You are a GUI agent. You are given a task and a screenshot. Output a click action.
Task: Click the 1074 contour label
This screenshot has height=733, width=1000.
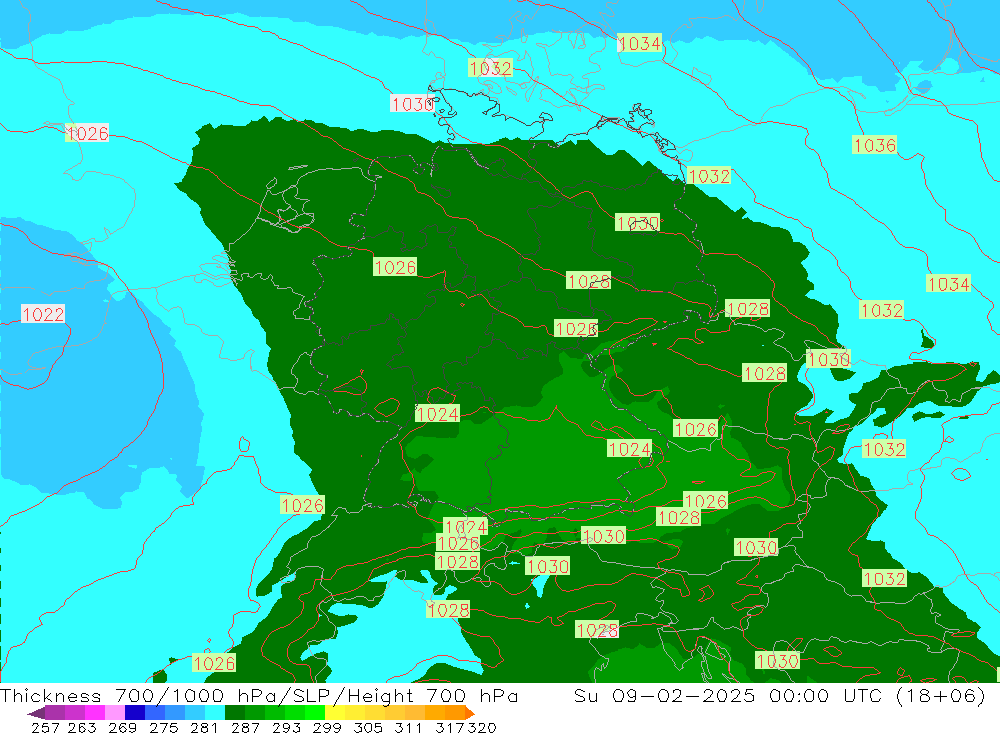tap(466, 527)
